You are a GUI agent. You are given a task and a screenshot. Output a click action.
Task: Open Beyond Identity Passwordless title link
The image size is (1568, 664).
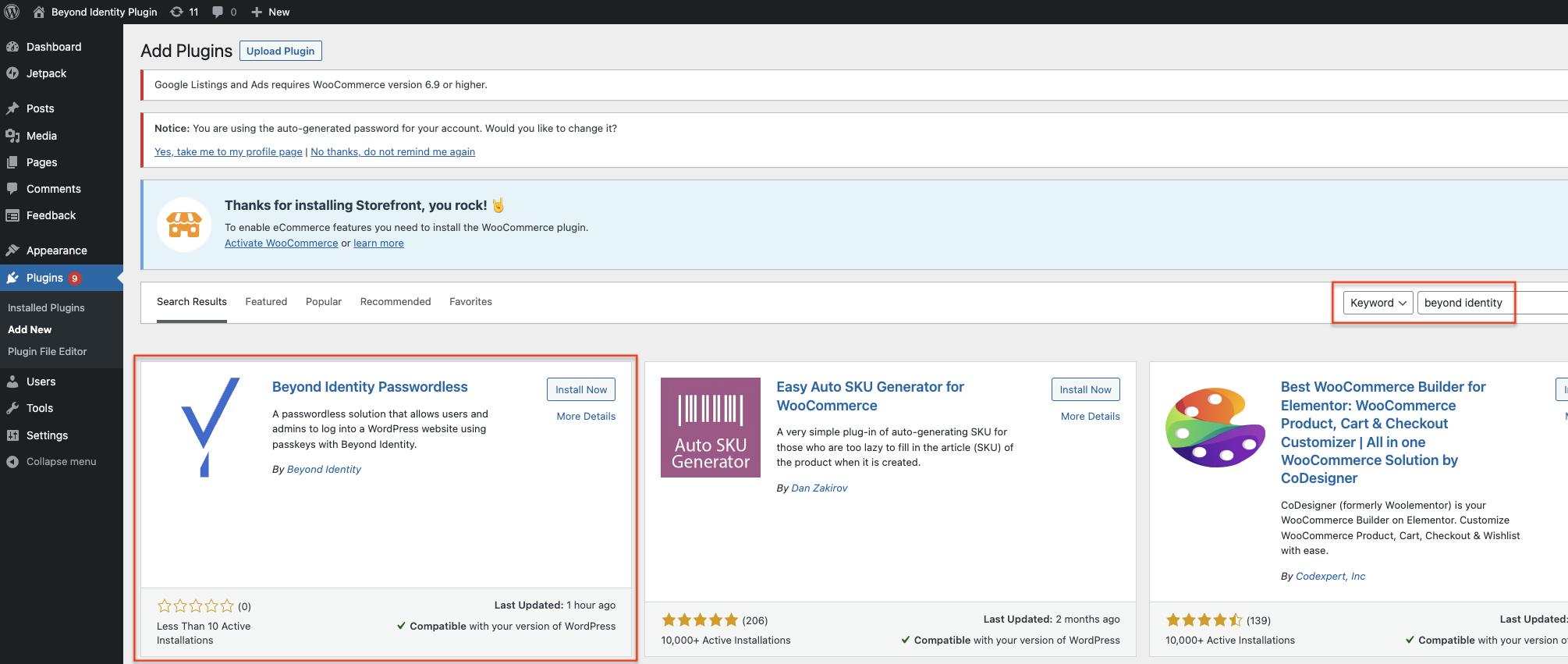click(370, 387)
